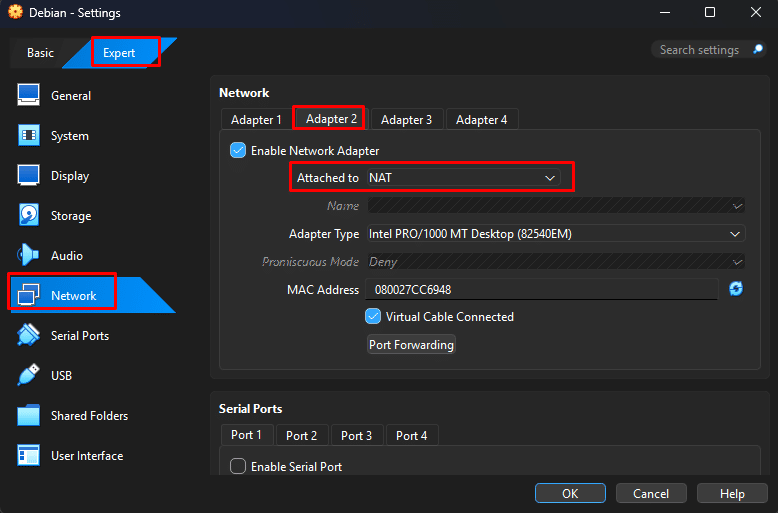Open the User Interface window icon
778x513 pixels.
tap(28, 455)
